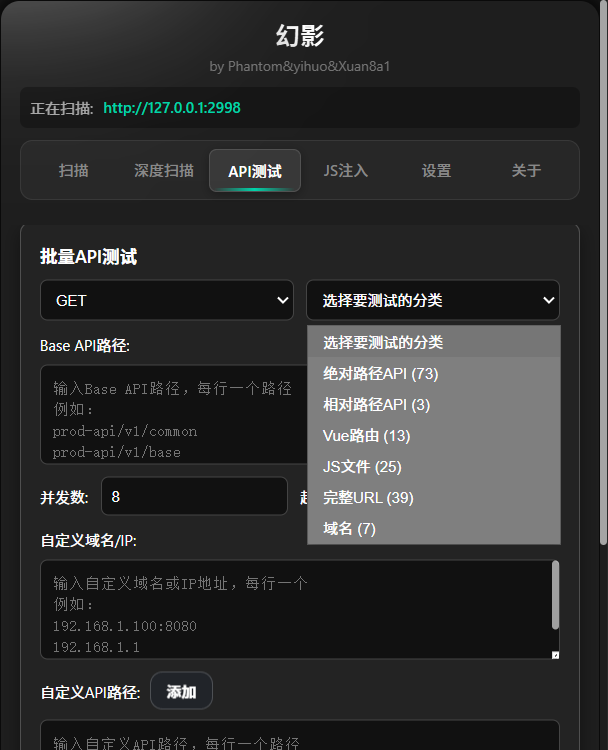This screenshot has height=750, width=608.
Task: Open the 设置 tab
Action: tap(436, 171)
